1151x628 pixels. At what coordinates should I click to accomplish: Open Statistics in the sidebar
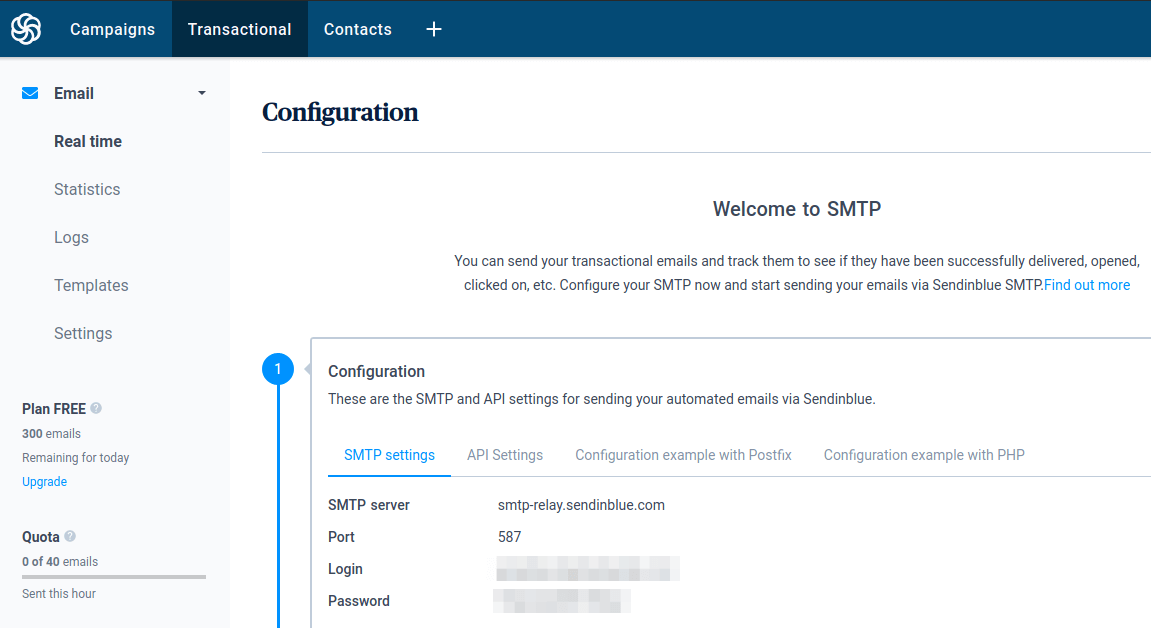click(x=87, y=189)
